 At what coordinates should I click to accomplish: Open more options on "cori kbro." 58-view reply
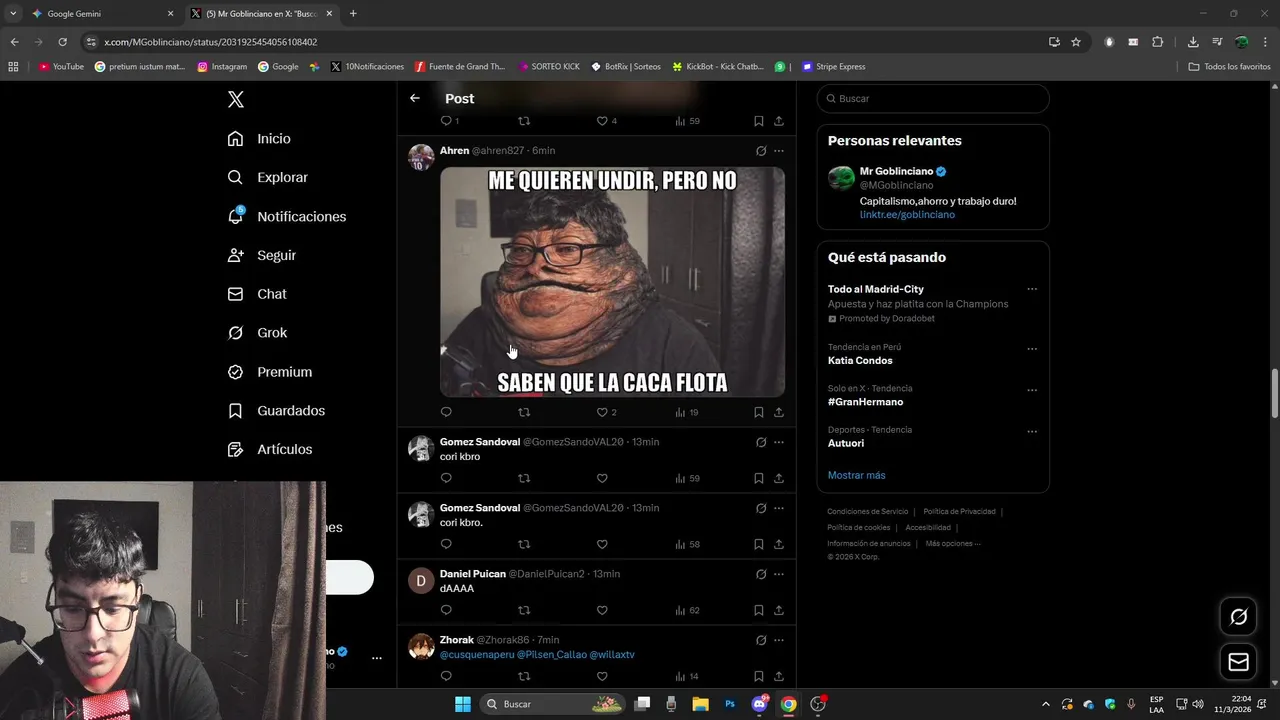click(779, 508)
